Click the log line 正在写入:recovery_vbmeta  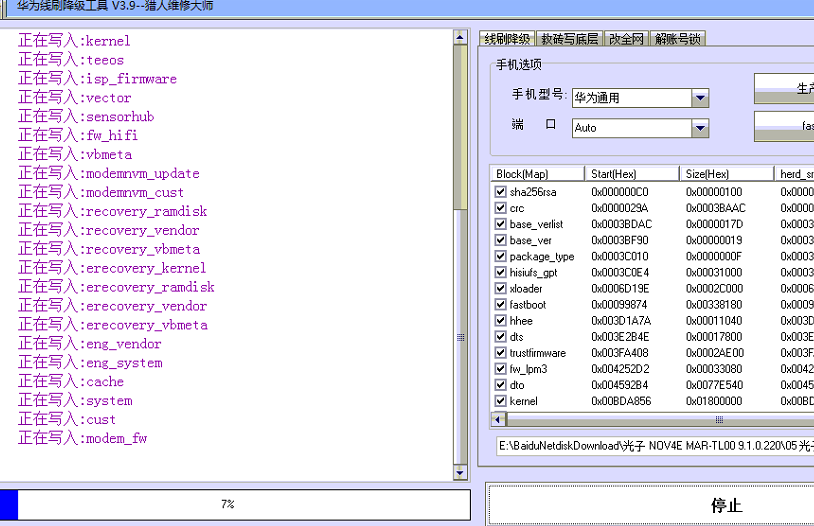point(109,249)
